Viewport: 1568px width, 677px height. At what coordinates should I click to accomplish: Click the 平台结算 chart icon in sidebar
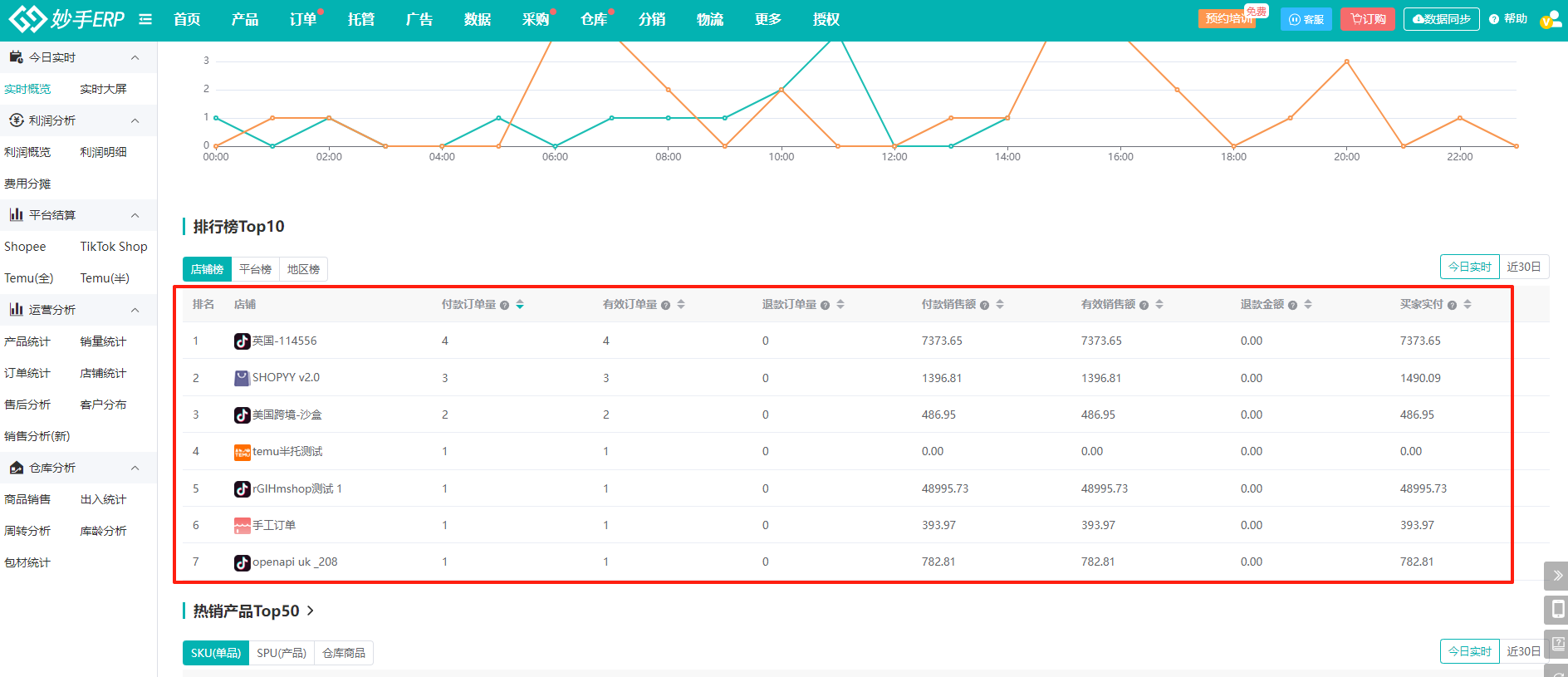click(x=16, y=215)
